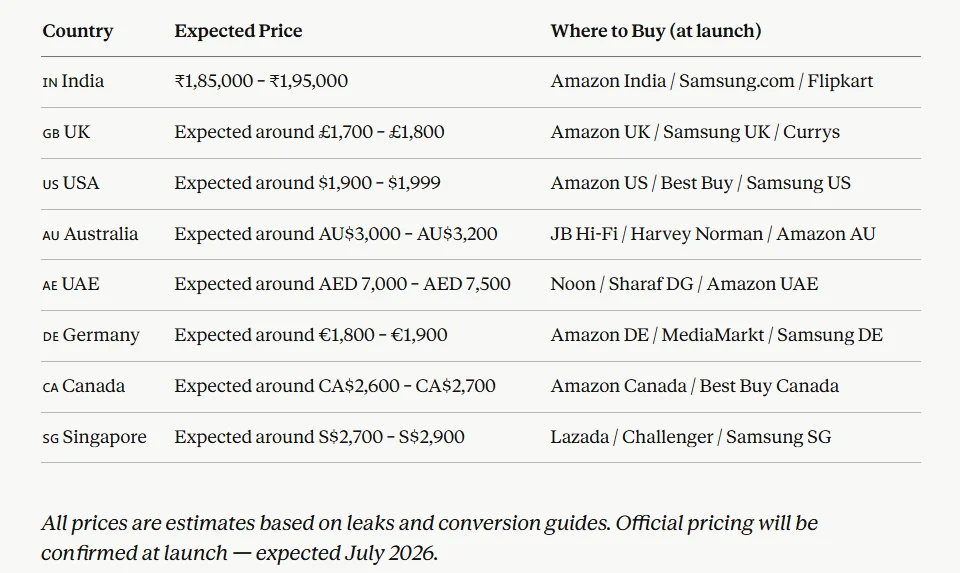Screen dimensions: 960x573
Task: Click Amazon India / Samsung.com / Flipkart cell
Action: [x=711, y=81]
